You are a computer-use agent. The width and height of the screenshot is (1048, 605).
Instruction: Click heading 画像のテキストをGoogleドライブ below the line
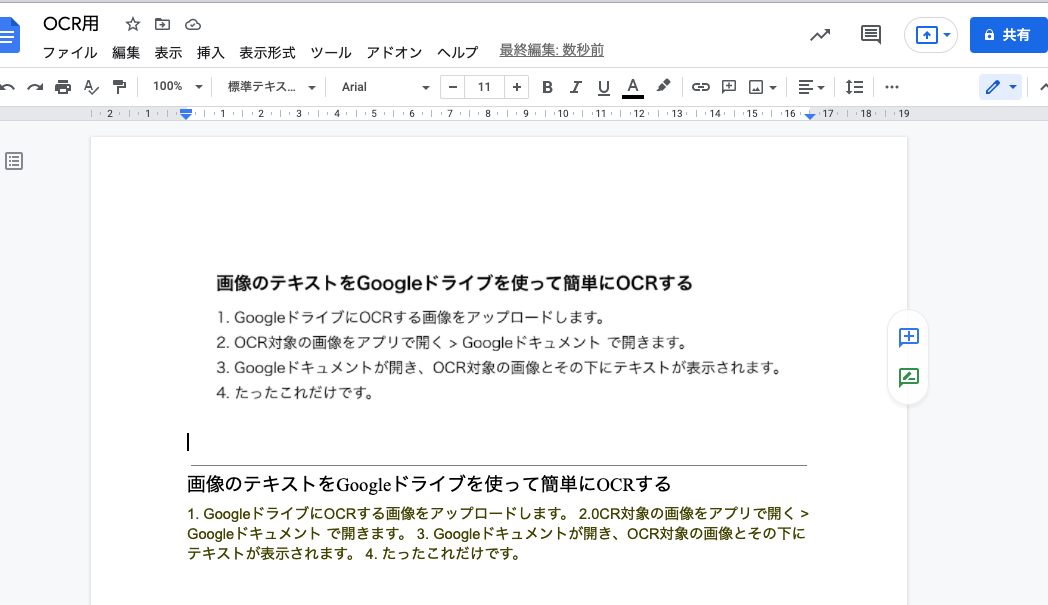(429, 484)
